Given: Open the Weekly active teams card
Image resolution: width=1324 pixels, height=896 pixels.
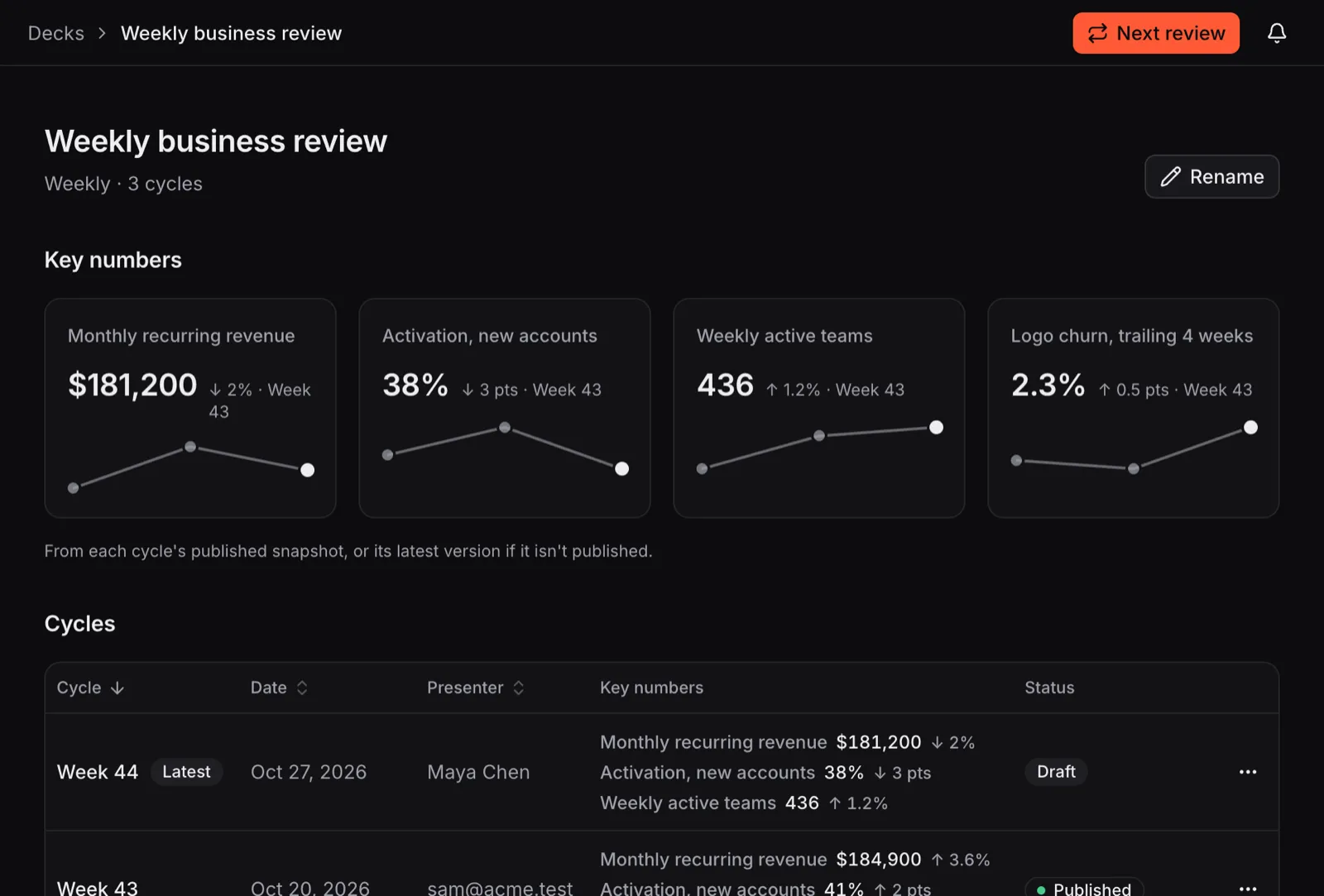Looking at the screenshot, I should point(819,408).
